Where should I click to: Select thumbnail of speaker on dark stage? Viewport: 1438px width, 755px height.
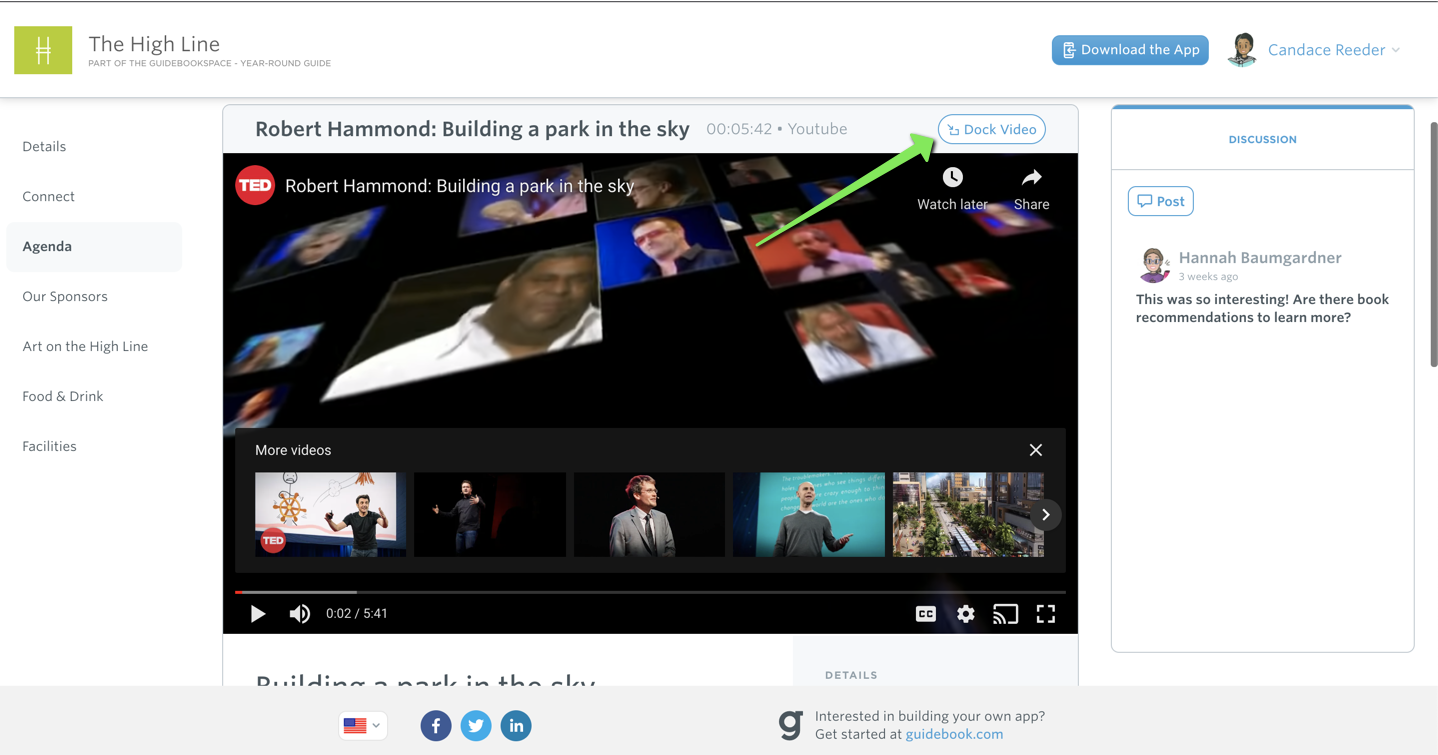point(490,515)
